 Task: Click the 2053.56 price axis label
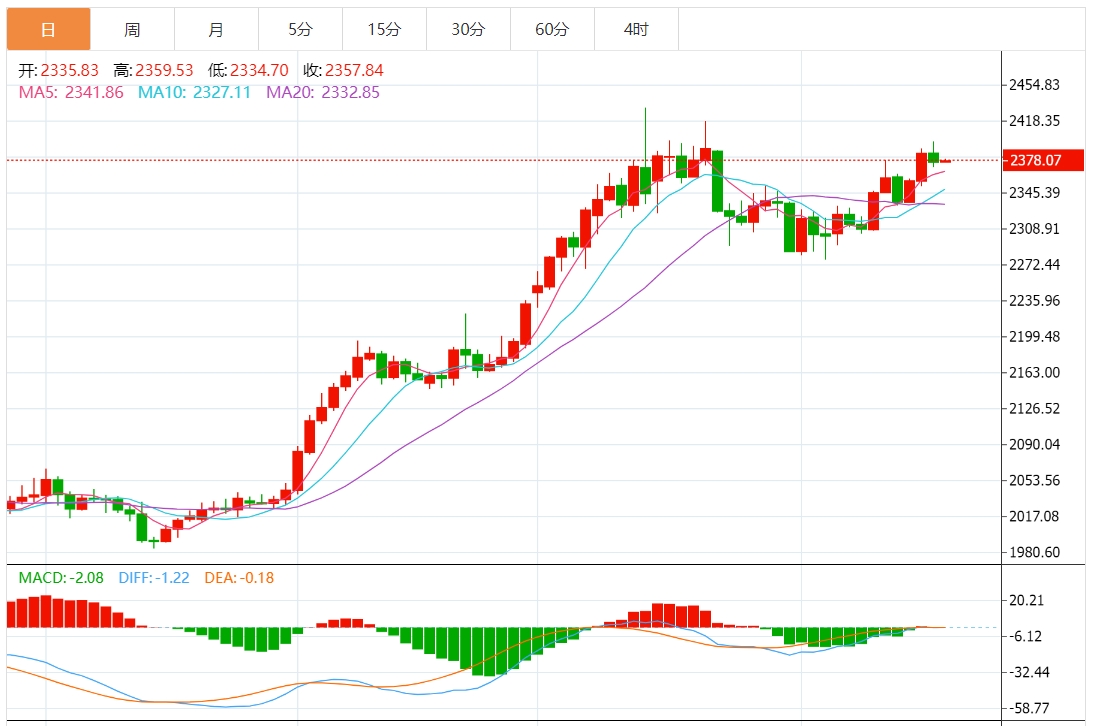pyautogui.click(x=1034, y=480)
